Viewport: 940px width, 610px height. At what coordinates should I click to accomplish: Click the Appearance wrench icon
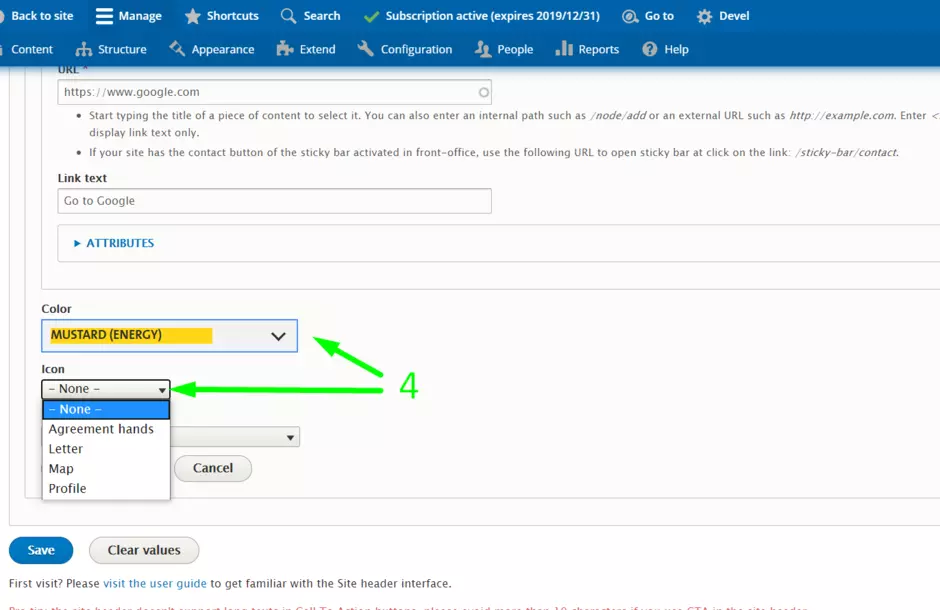coord(177,49)
